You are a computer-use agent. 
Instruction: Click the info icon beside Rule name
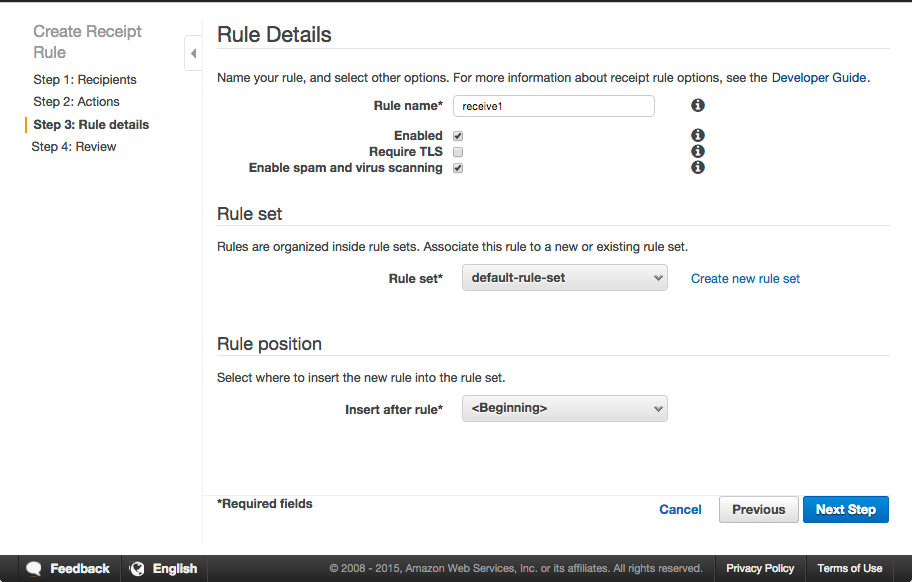tap(697, 105)
